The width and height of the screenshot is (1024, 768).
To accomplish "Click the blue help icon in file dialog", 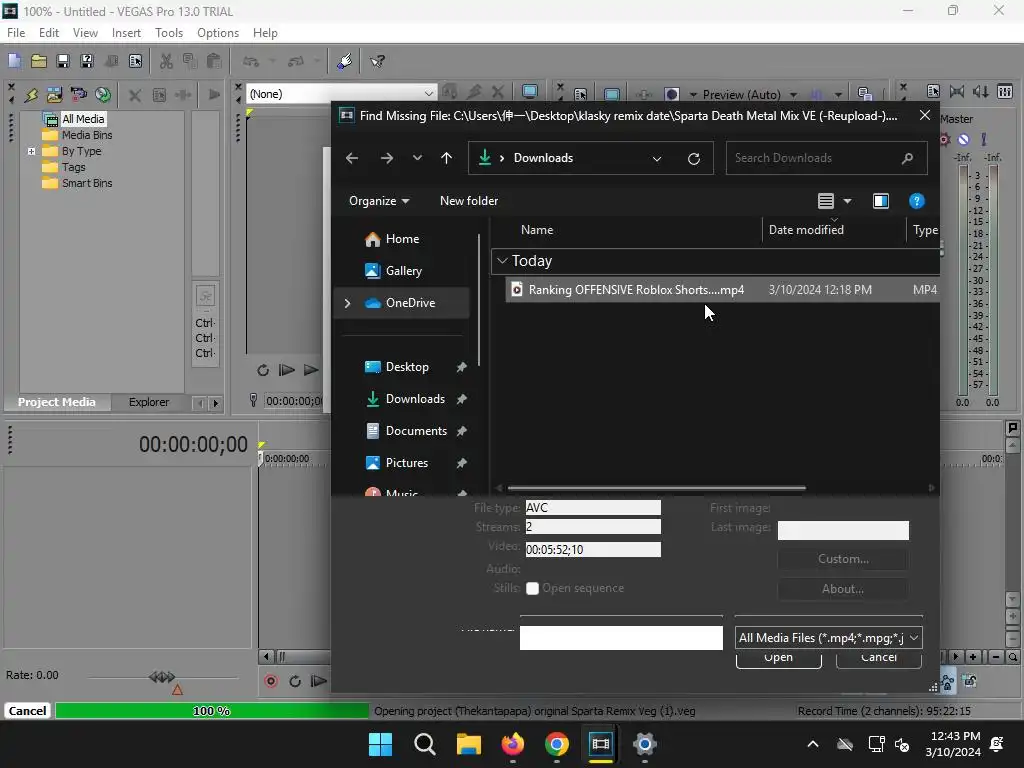I will (917, 201).
